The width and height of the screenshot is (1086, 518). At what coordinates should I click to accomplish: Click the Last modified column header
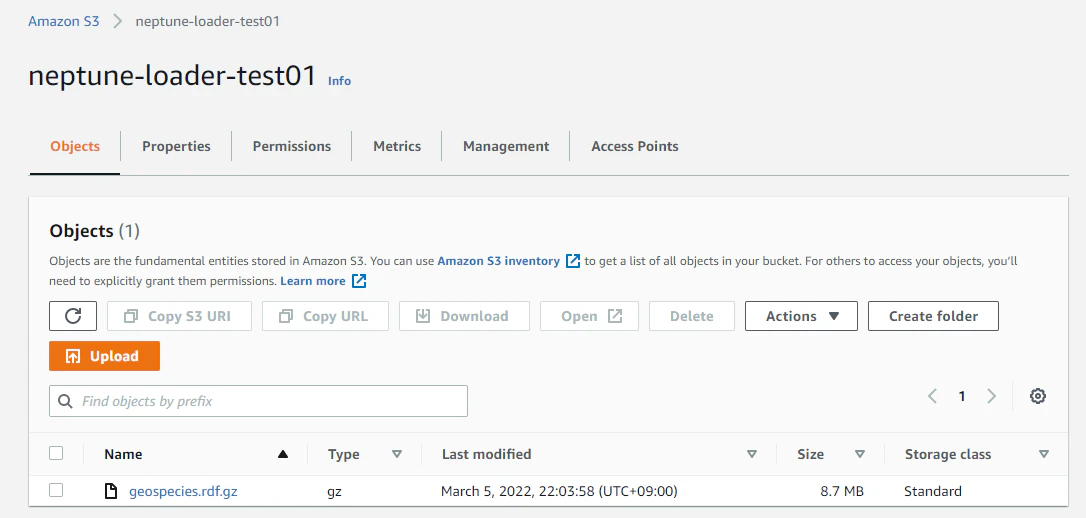(x=486, y=454)
